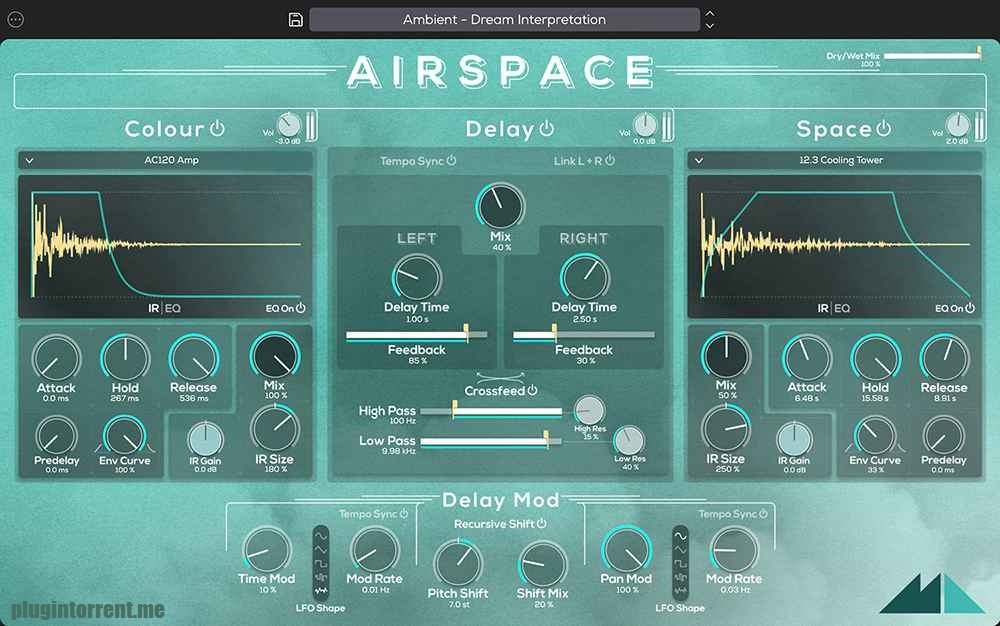The width and height of the screenshot is (1000, 626).
Task: Click the Colour IR Size knob at 180 %
Action: click(x=275, y=430)
